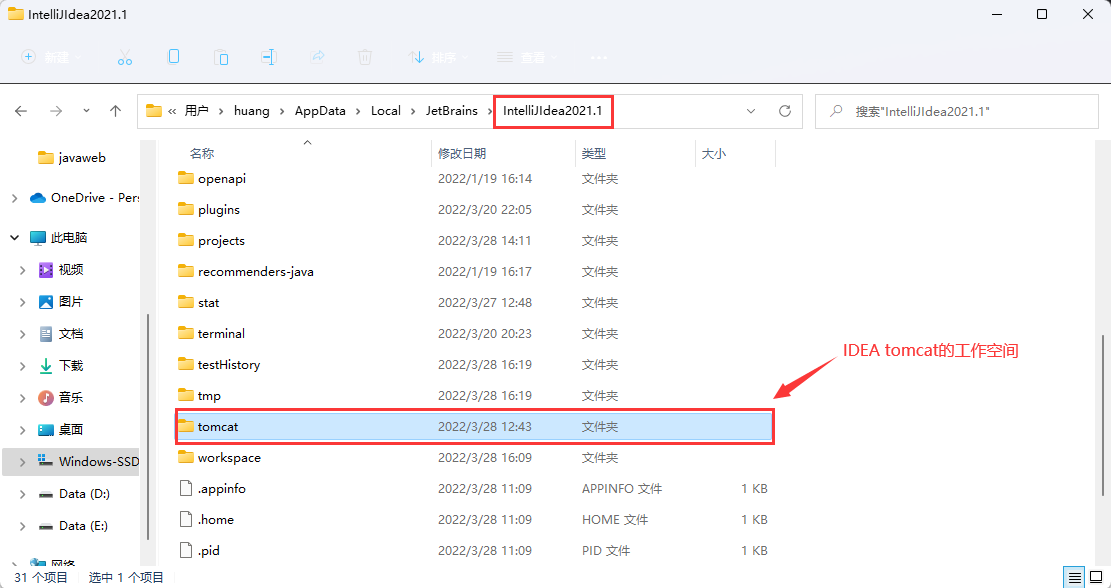
Task: Click the Copy icon in the toolbar
Action: tap(173, 57)
